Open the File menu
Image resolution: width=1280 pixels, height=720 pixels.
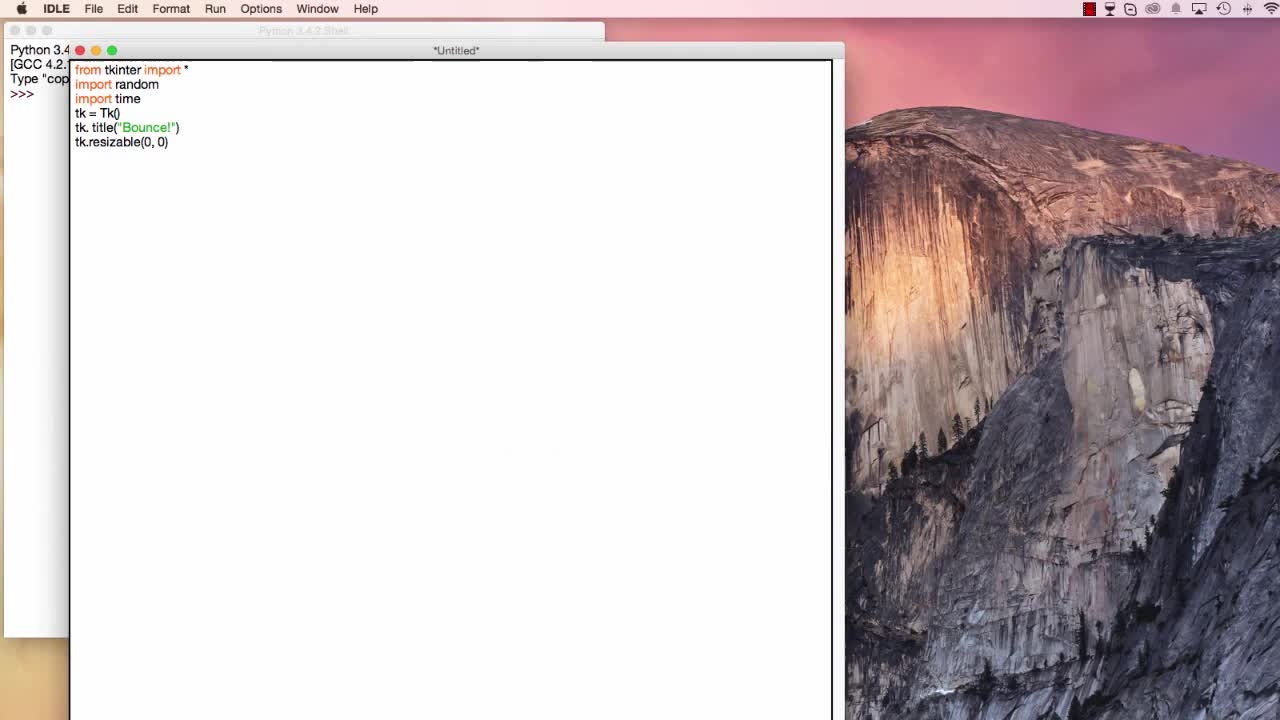tap(93, 9)
